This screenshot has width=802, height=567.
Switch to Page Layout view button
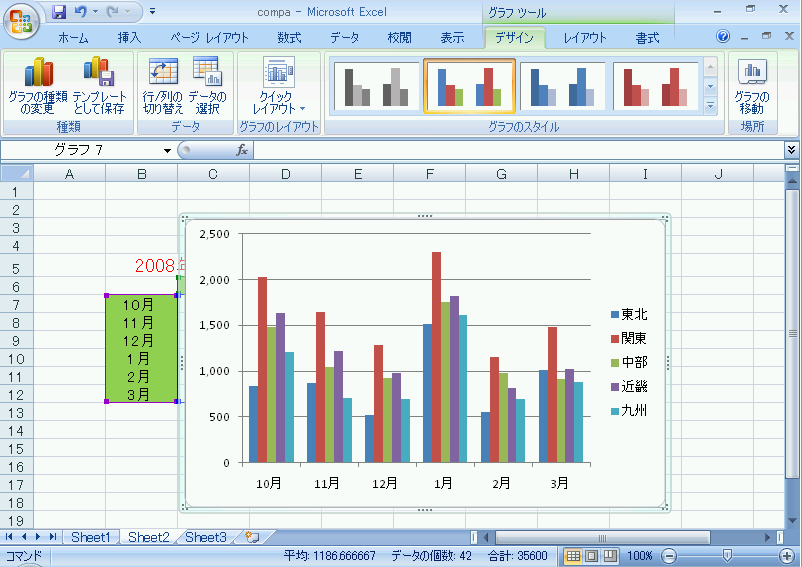[590, 556]
